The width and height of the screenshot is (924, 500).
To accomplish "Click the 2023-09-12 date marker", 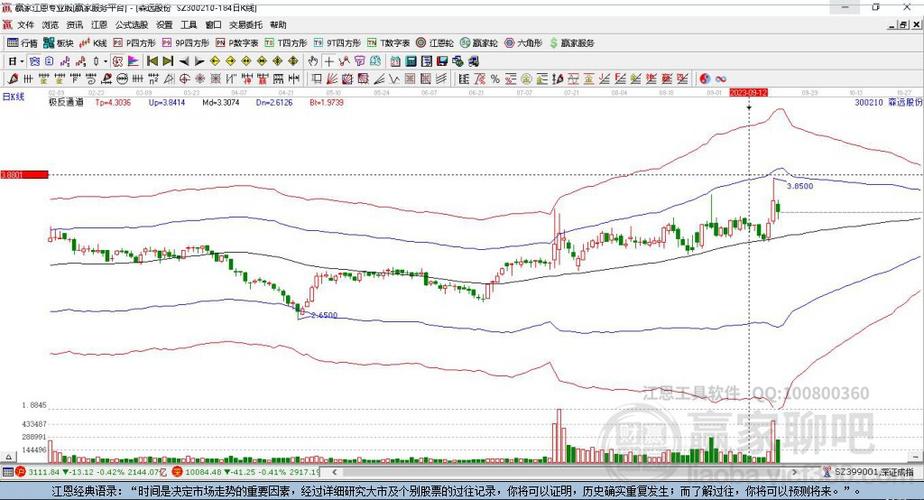I will 748,93.
